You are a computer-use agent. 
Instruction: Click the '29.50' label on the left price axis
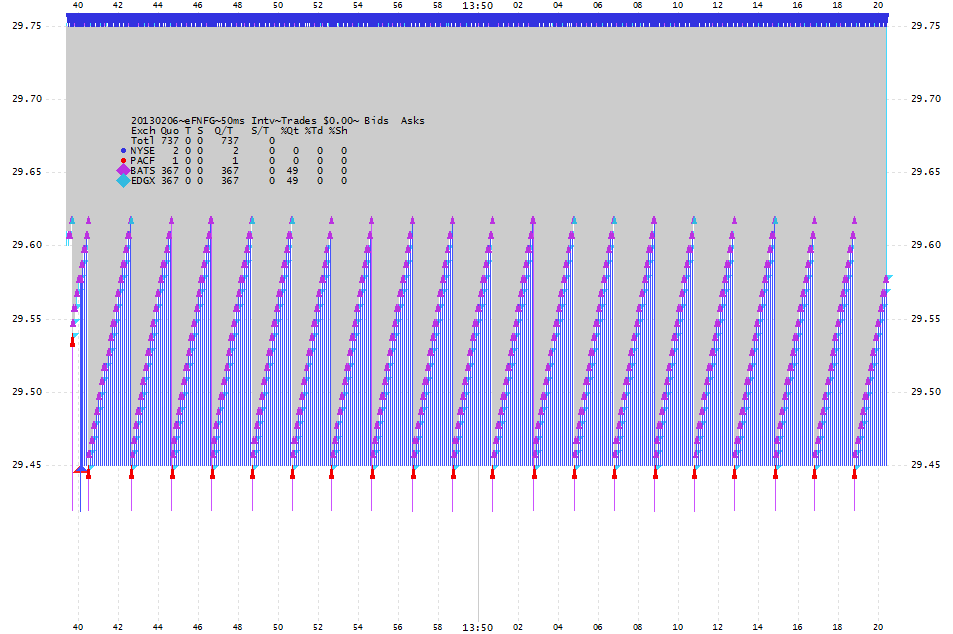pyautogui.click(x=27, y=391)
